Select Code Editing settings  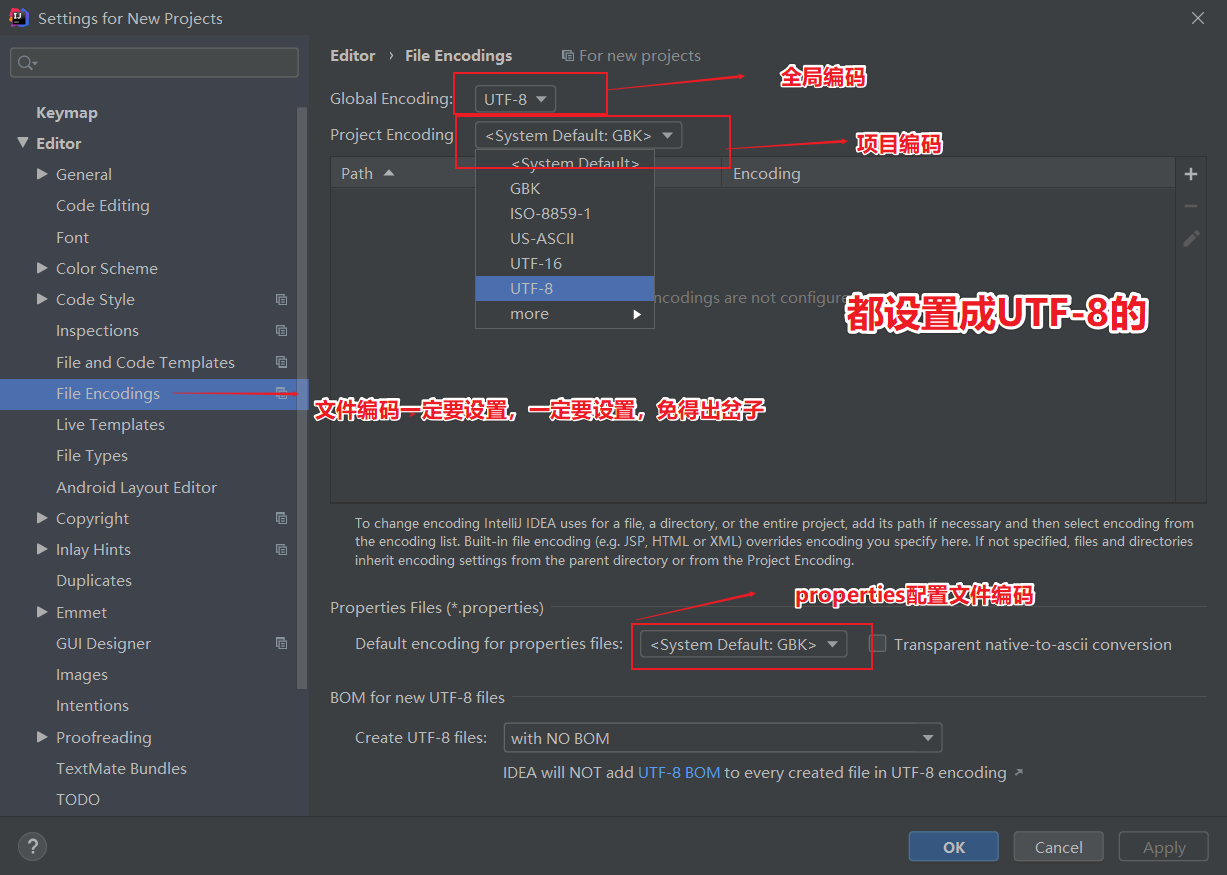[103, 205]
